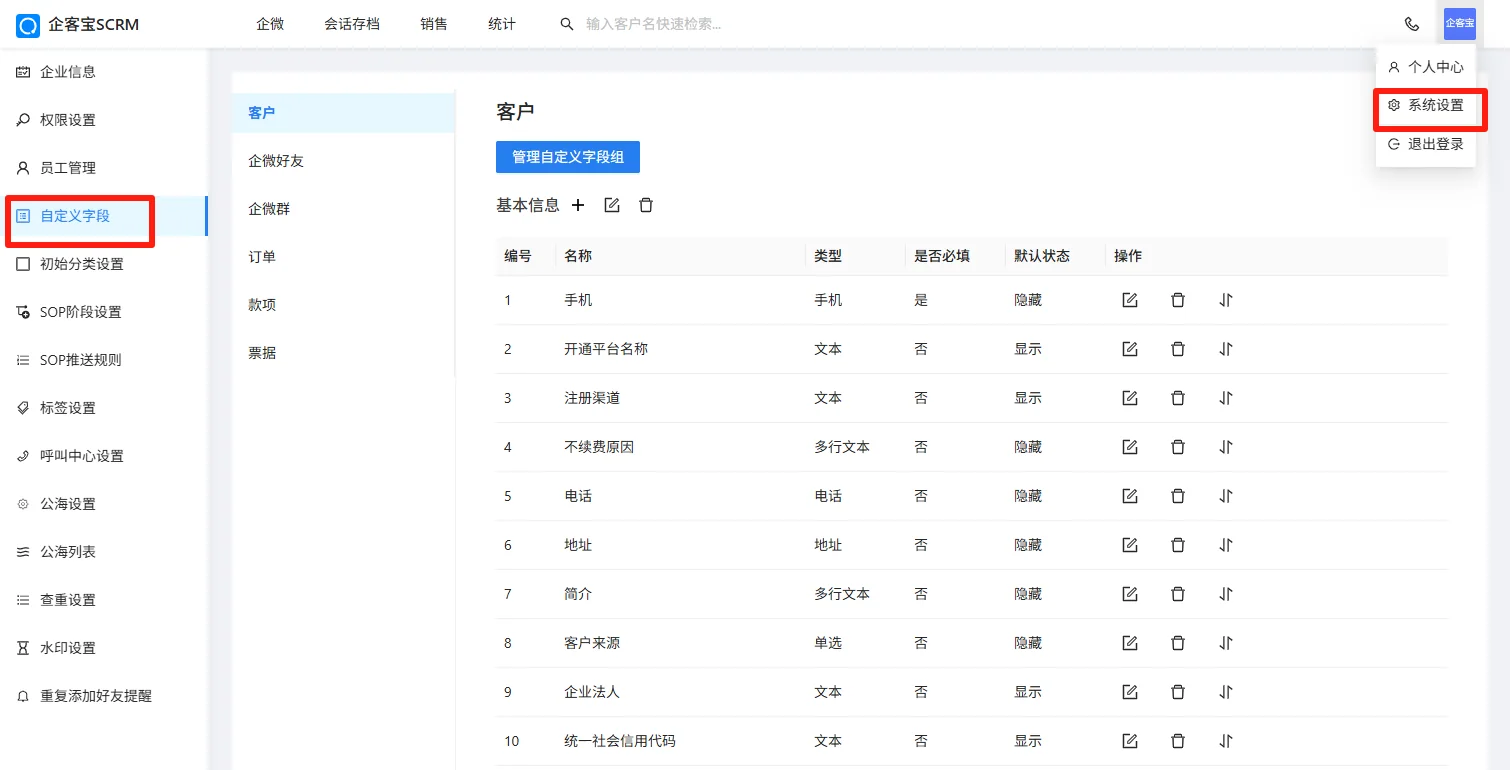
Task: Click 单选 type in 客户来源 row
Action: pos(828,643)
